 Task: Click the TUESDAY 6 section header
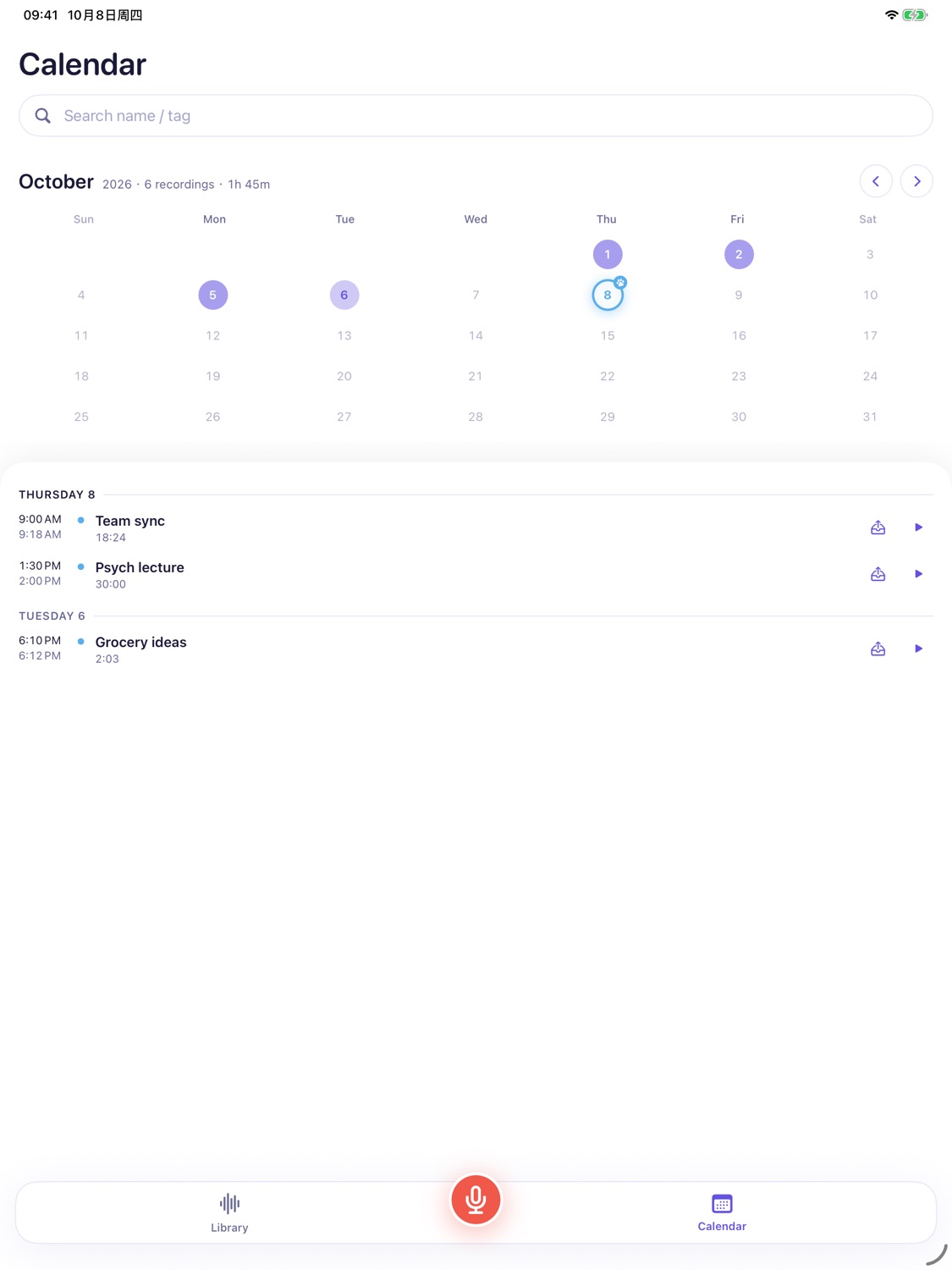(52, 616)
